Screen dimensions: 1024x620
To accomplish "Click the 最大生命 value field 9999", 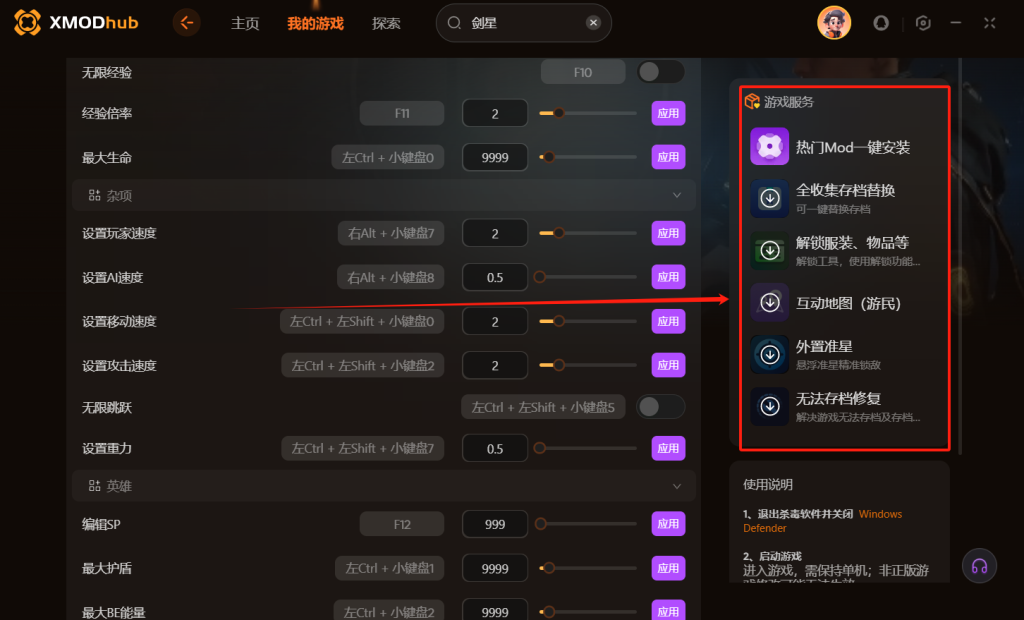I will (494, 157).
